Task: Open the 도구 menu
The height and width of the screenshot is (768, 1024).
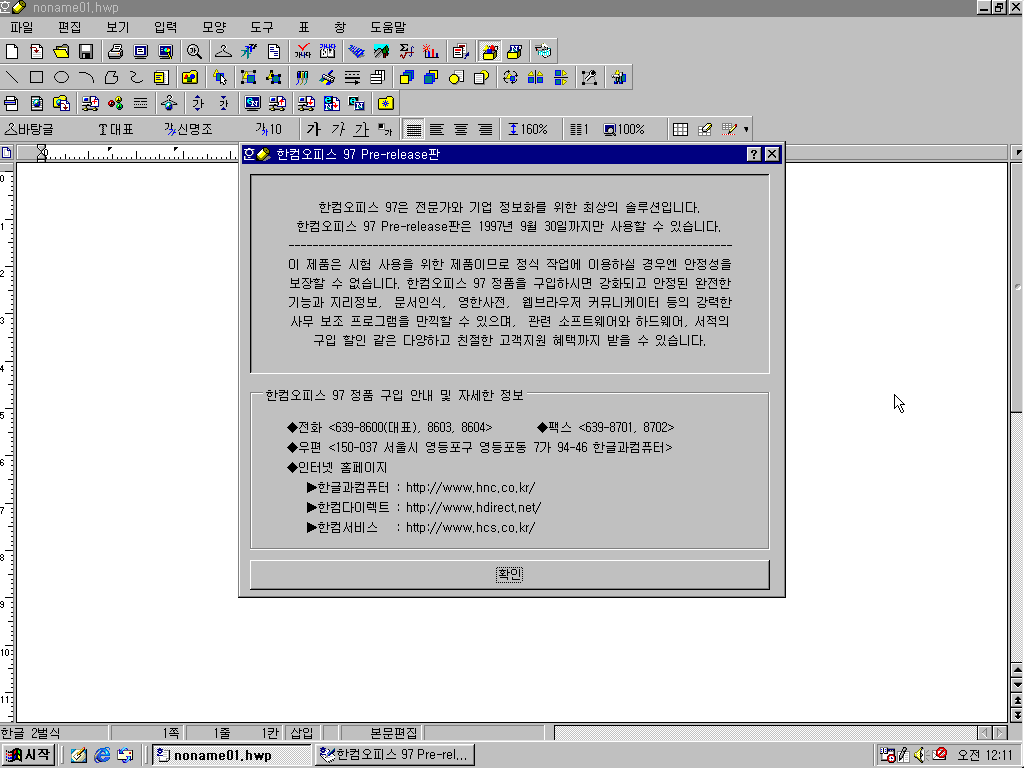Action: pos(261,27)
